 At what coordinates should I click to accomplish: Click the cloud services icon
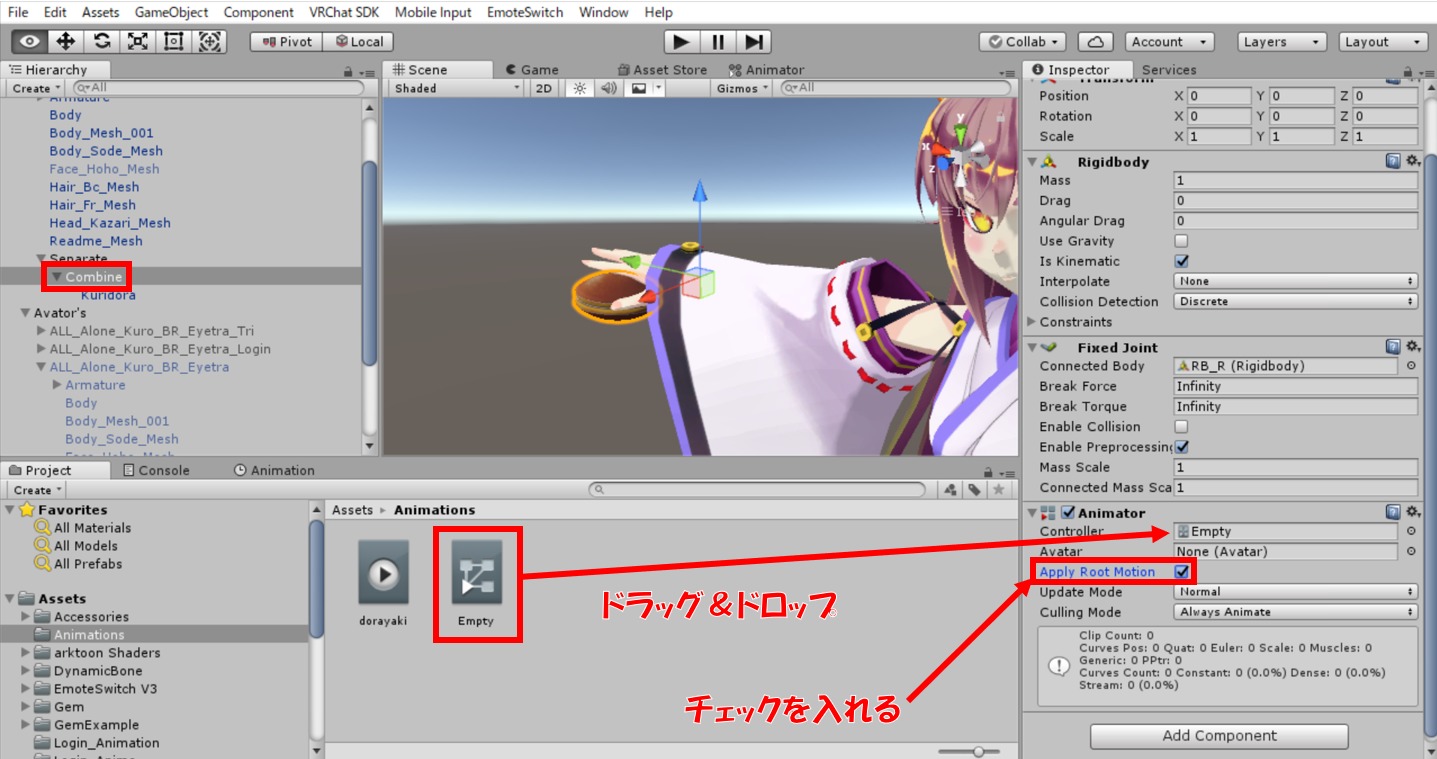pos(1095,42)
